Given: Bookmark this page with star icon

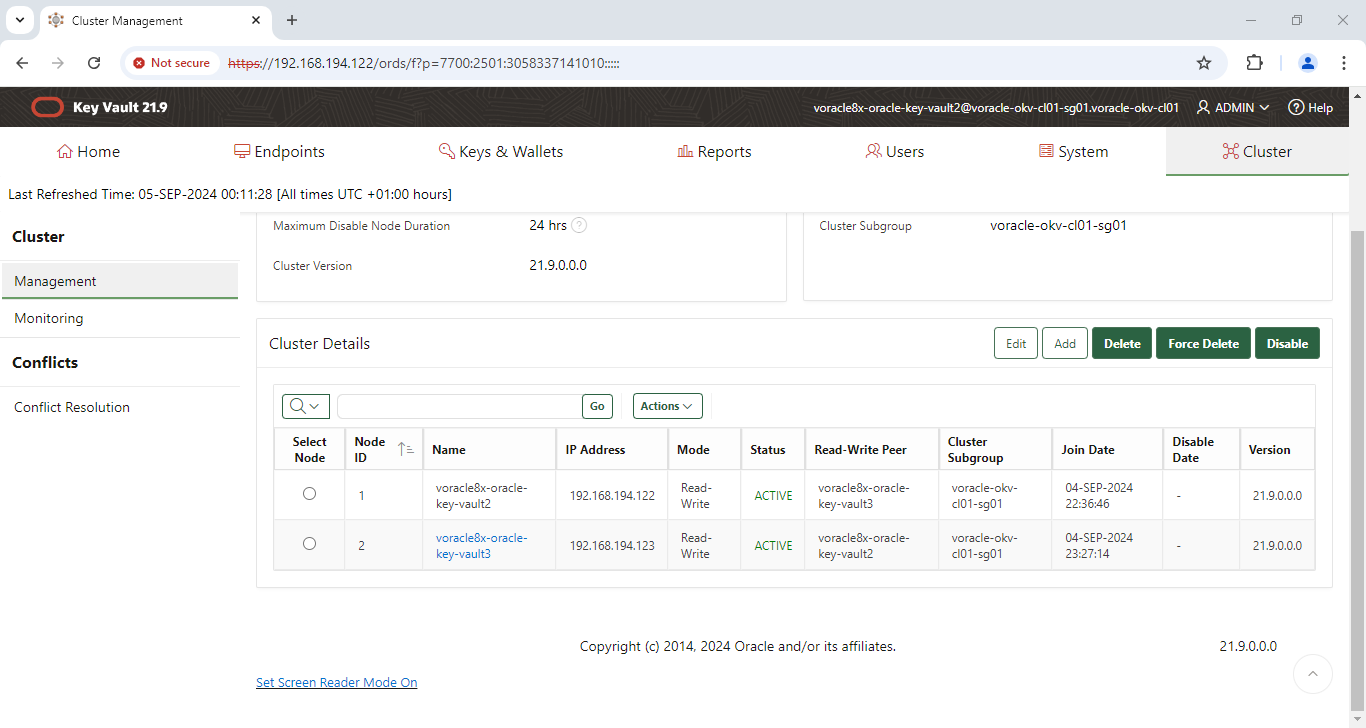Looking at the screenshot, I should [x=1204, y=63].
